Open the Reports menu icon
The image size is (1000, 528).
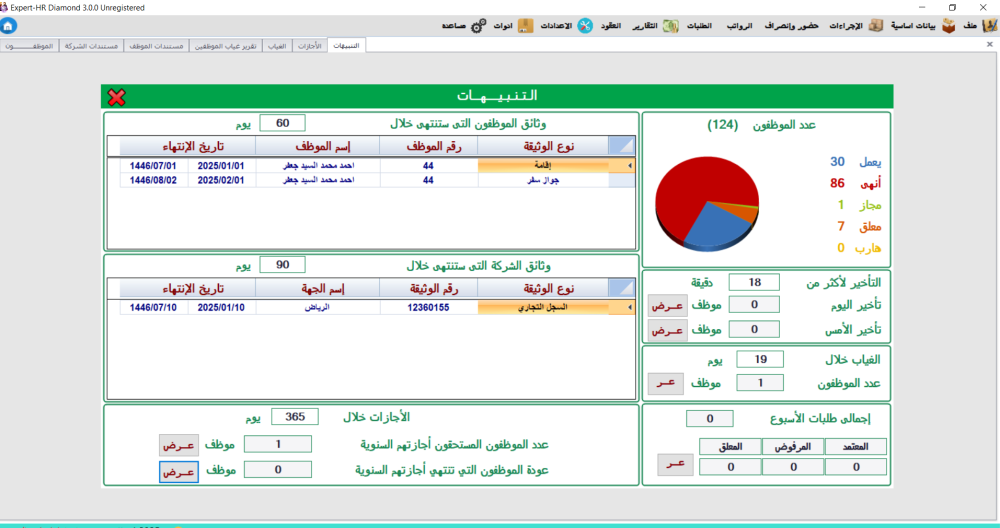671,25
